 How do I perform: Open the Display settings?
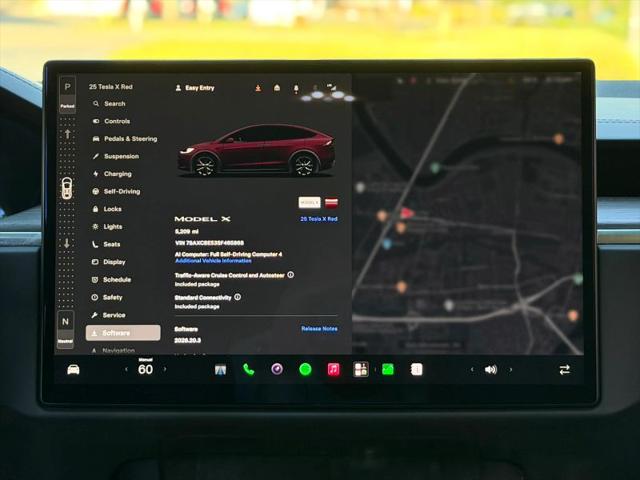point(109,262)
